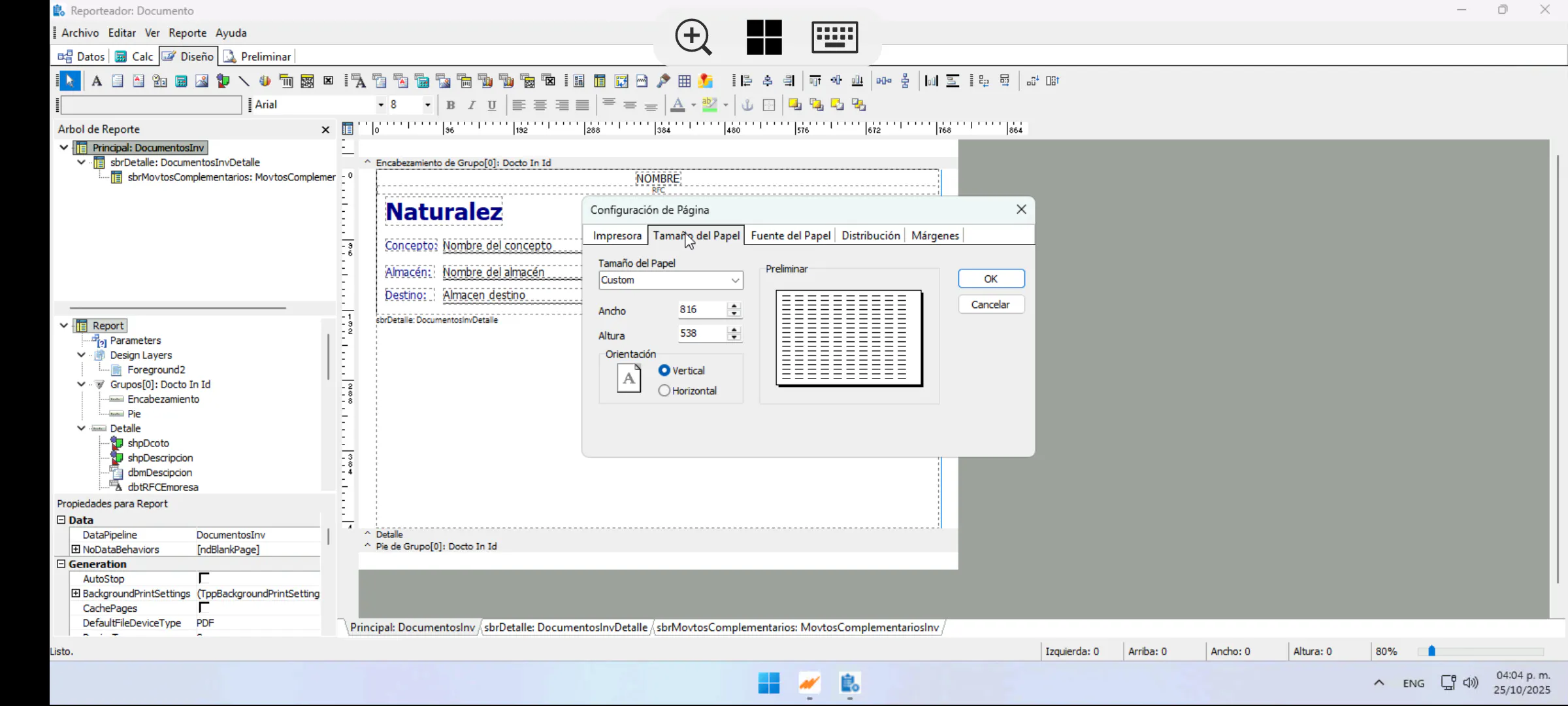The image size is (1568, 706).
Task: Click the Ancho width input field
Action: click(x=701, y=310)
